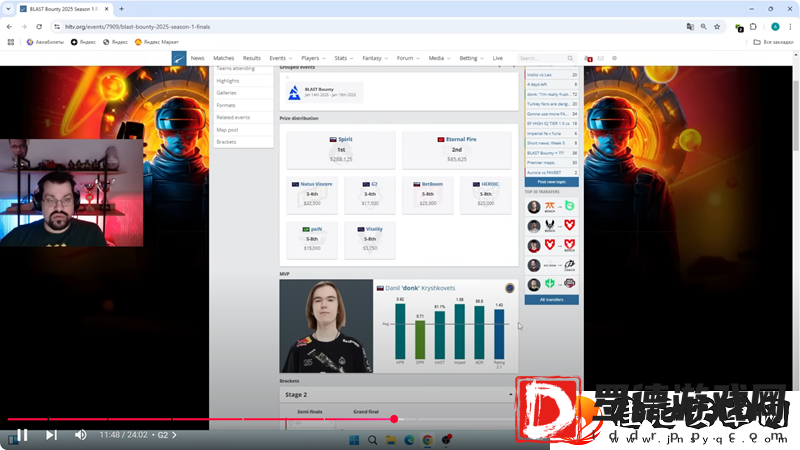This screenshot has width=800, height=450.
Task: Skip to the next video
Action: coord(51,435)
